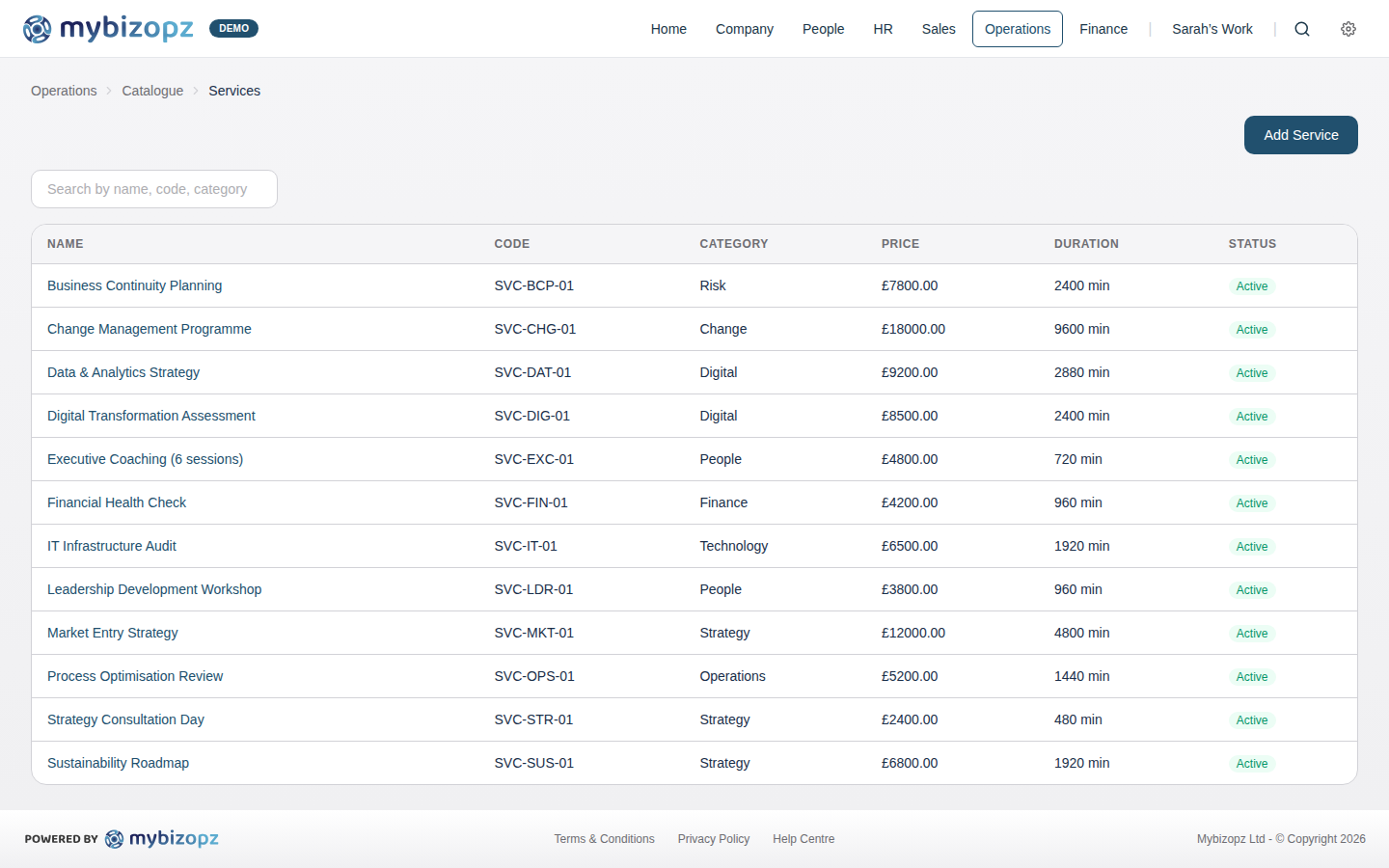1389x868 pixels.
Task: Click the mybizopz footer logo
Action: [161, 839]
